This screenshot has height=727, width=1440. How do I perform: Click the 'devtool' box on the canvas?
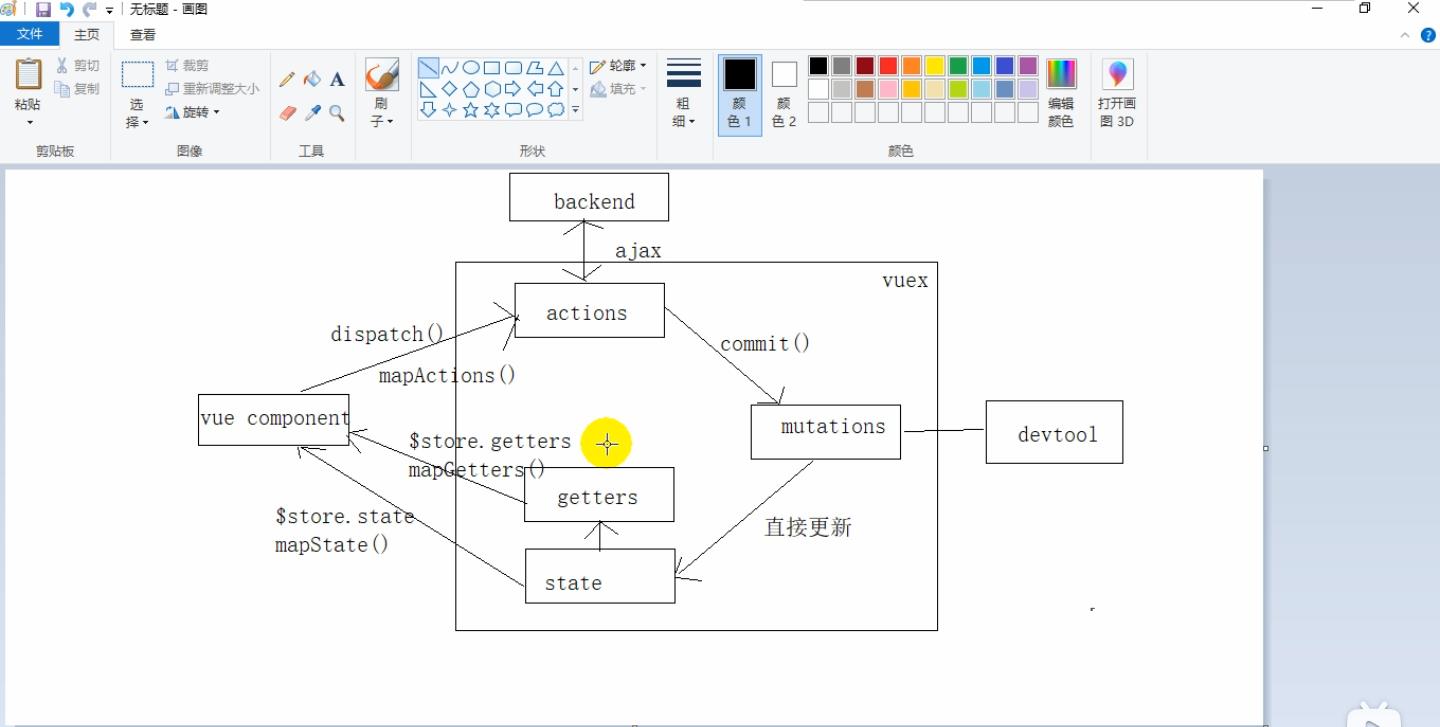[1054, 432]
